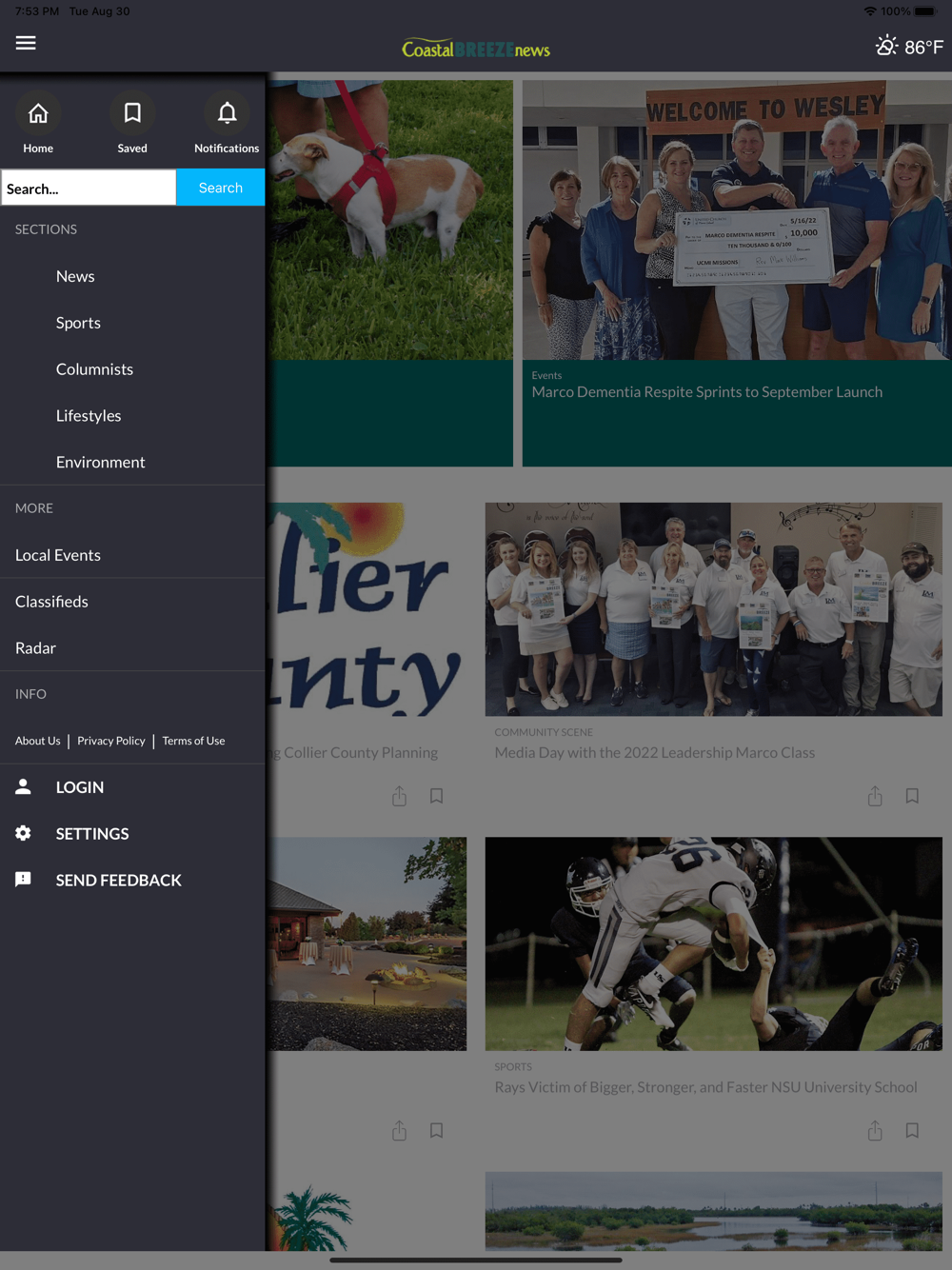952x1270 pixels.
Task: Close the hamburger menu icon
Action: (26, 43)
